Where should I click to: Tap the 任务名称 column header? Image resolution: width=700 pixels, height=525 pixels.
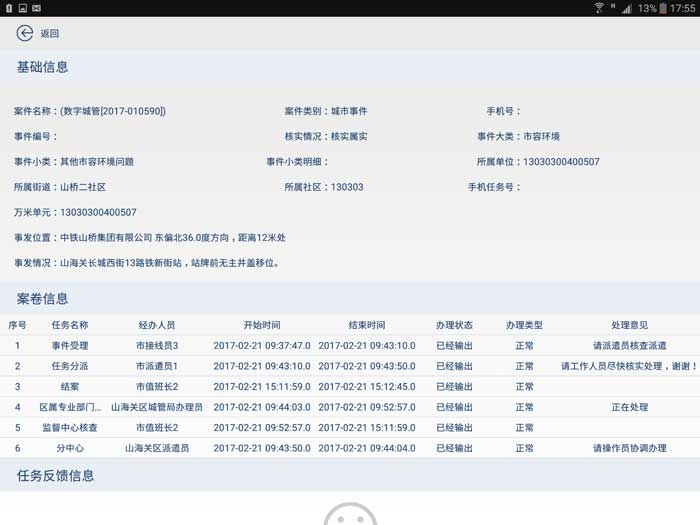70,325
